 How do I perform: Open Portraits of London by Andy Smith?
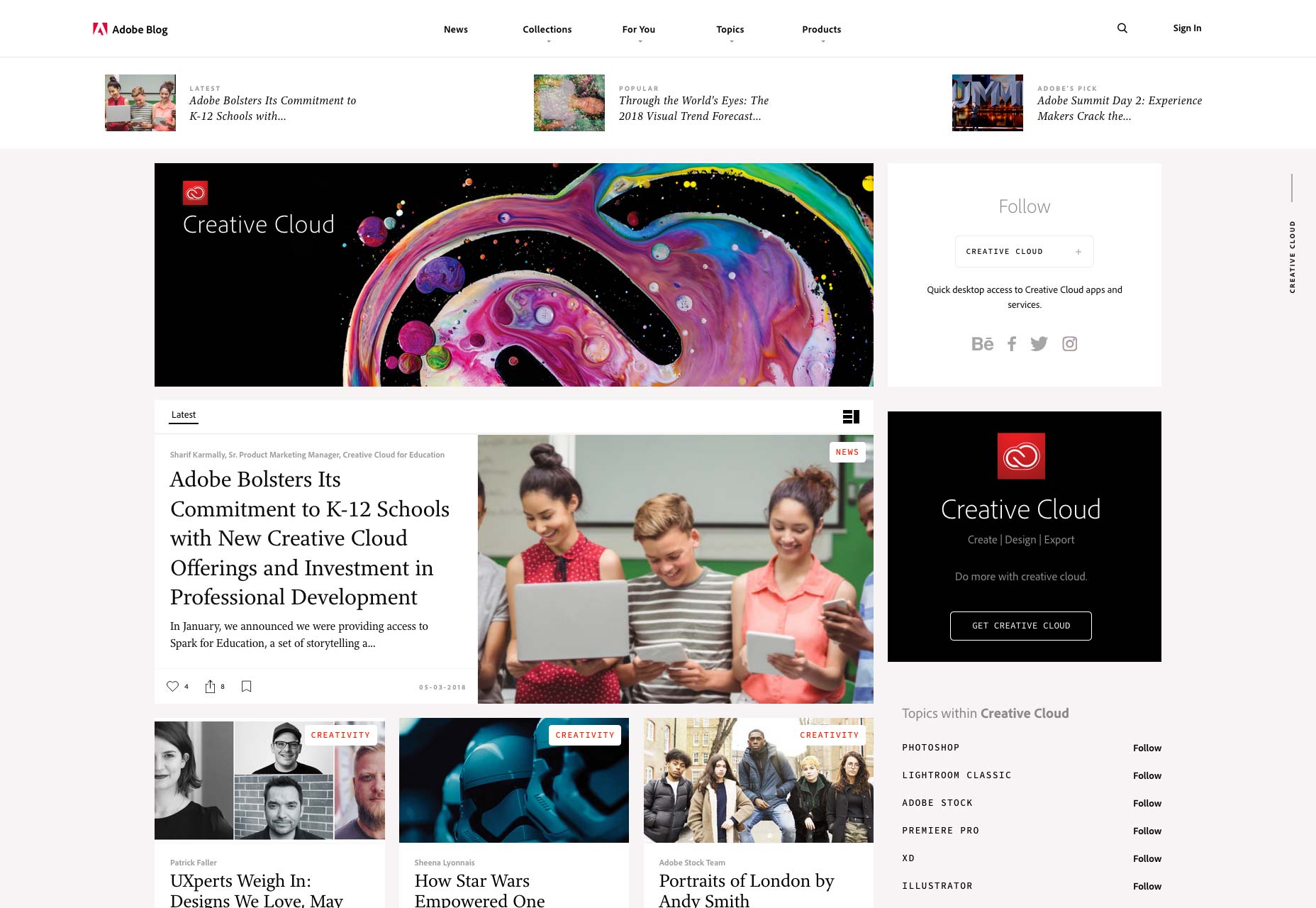(x=747, y=890)
